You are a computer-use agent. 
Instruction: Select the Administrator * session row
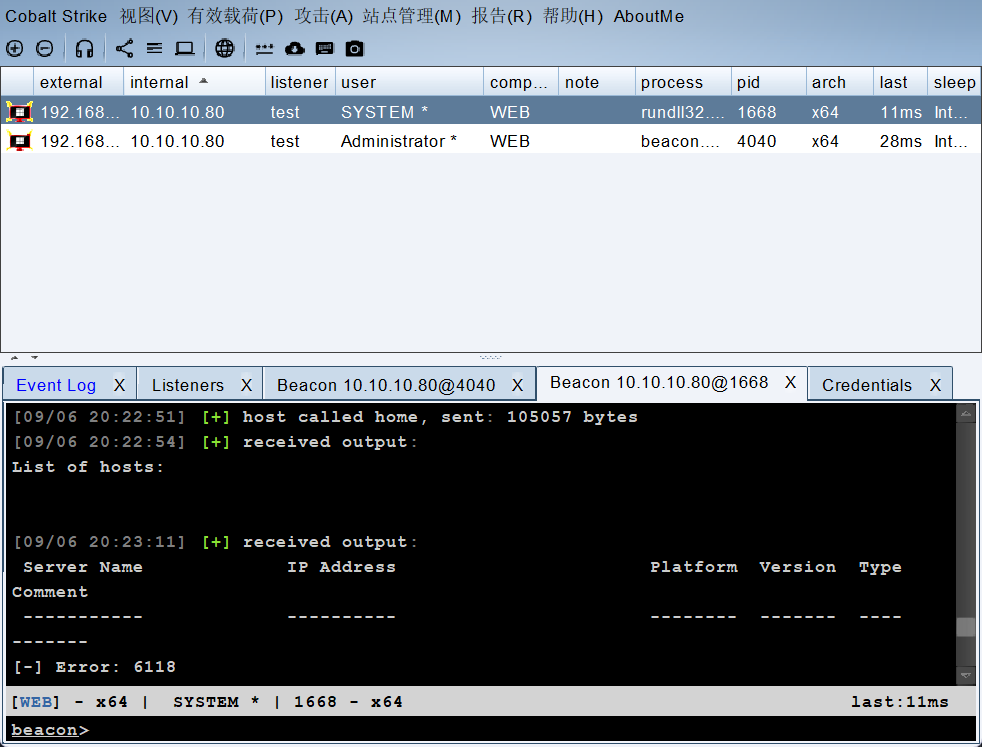pyautogui.click(x=490, y=141)
